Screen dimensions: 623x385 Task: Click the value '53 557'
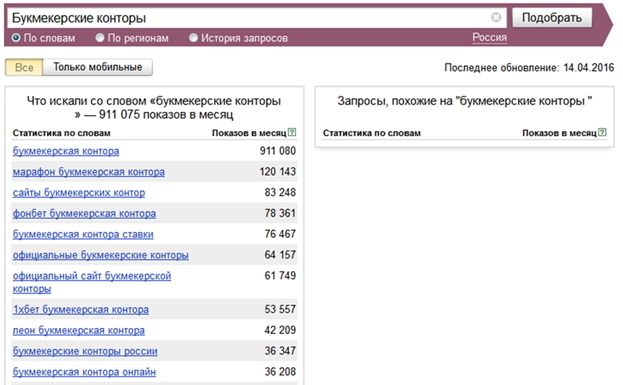pos(280,309)
